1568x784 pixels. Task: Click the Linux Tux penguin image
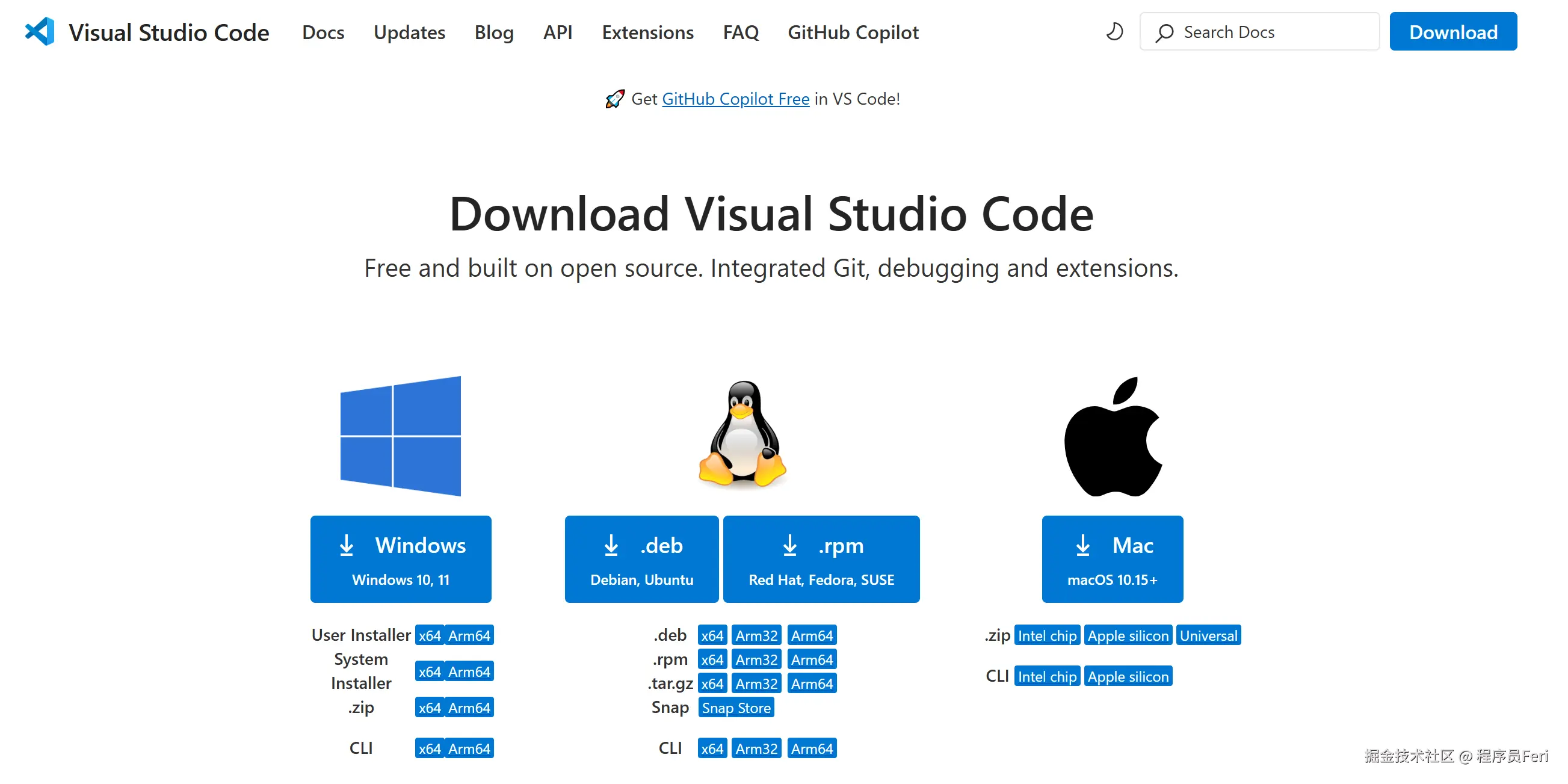pyautogui.click(x=742, y=433)
